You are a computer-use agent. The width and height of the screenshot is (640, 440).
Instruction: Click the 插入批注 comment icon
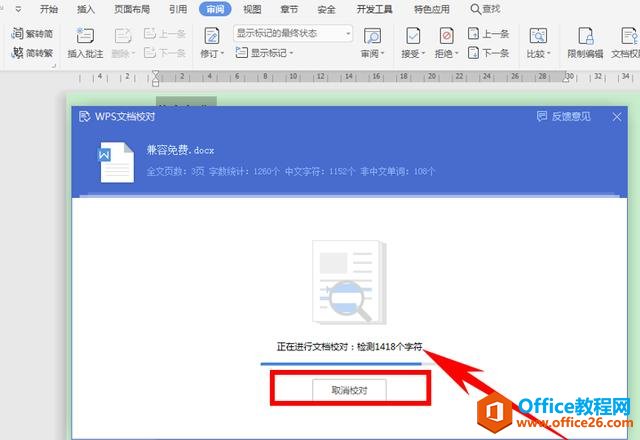[85, 36]
